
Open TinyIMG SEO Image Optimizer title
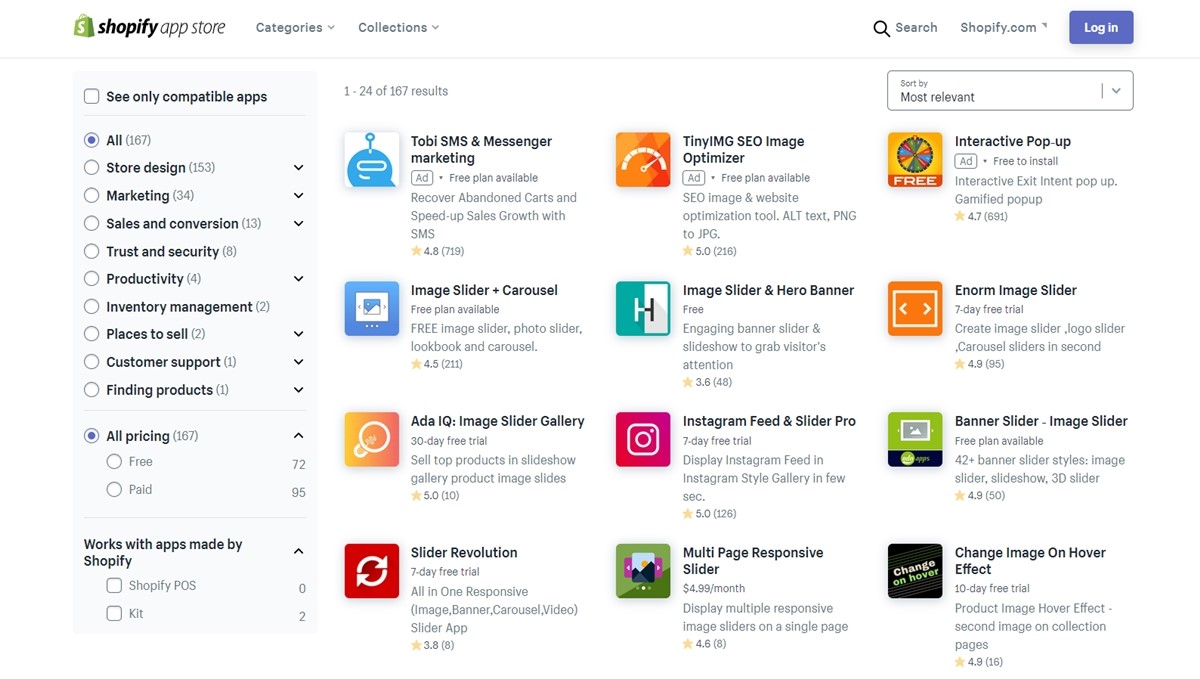pyautogui.click(x=743, y=150)
